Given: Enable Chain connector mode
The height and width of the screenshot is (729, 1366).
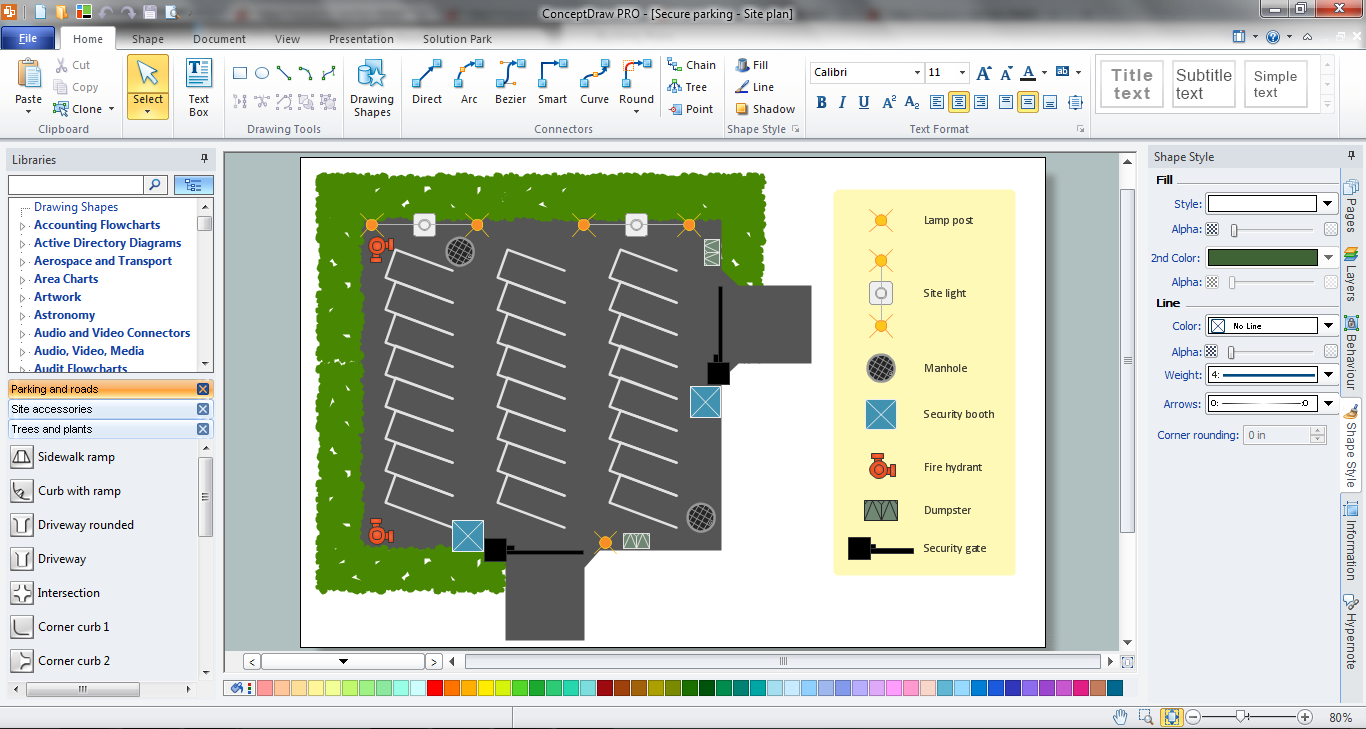Looking at the screenshot, I should click(x=691, y=65).
